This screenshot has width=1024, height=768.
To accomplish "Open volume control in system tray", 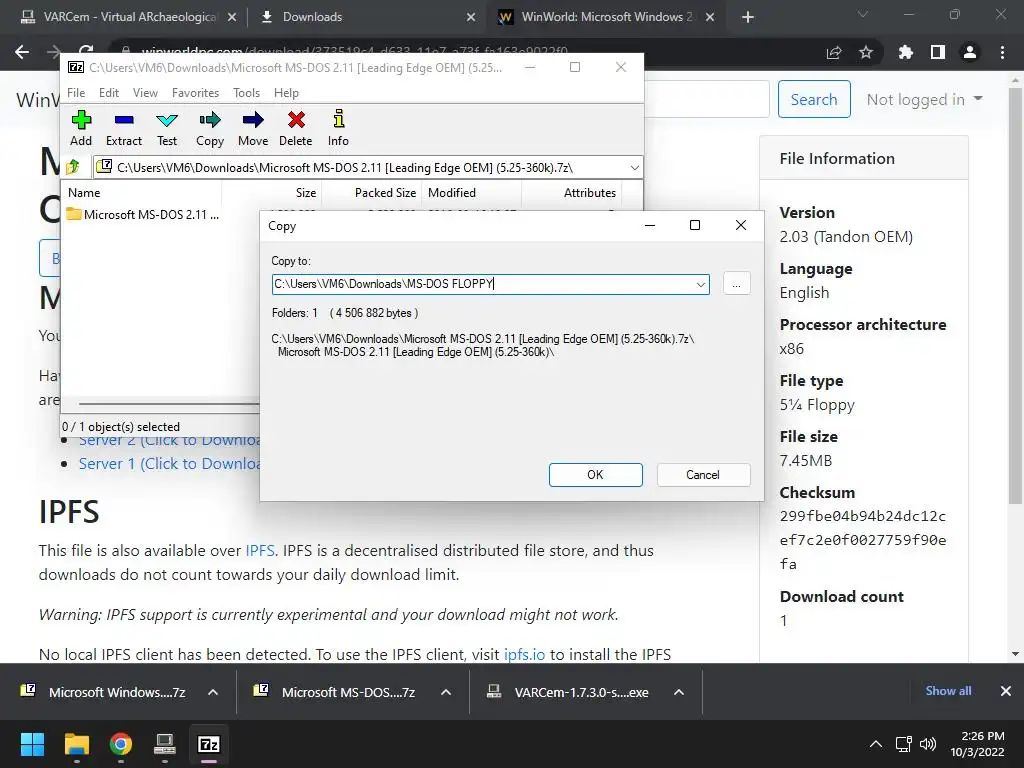I will 927,744.
